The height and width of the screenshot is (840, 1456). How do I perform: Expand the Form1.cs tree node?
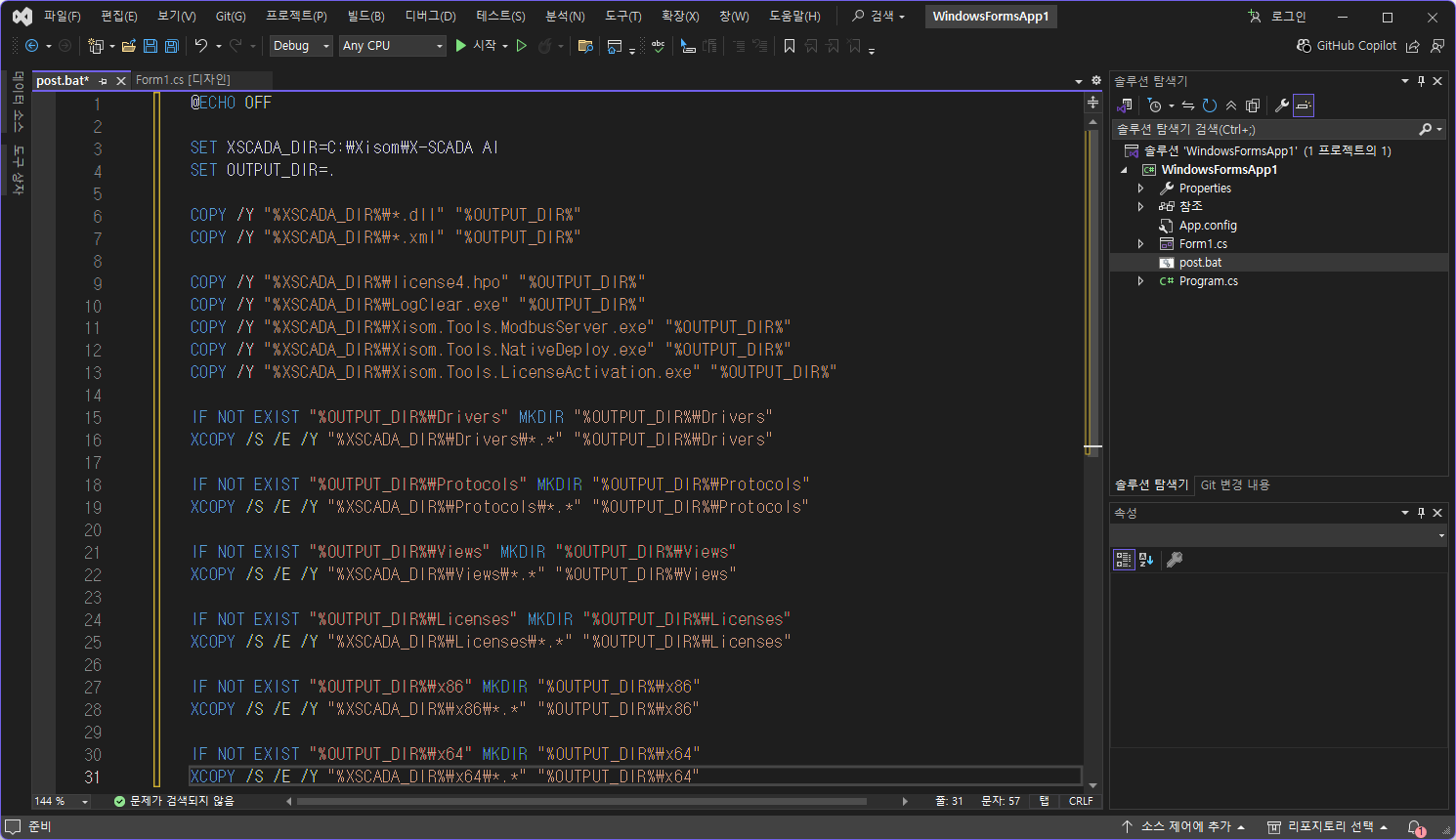tap(1140, 244)
